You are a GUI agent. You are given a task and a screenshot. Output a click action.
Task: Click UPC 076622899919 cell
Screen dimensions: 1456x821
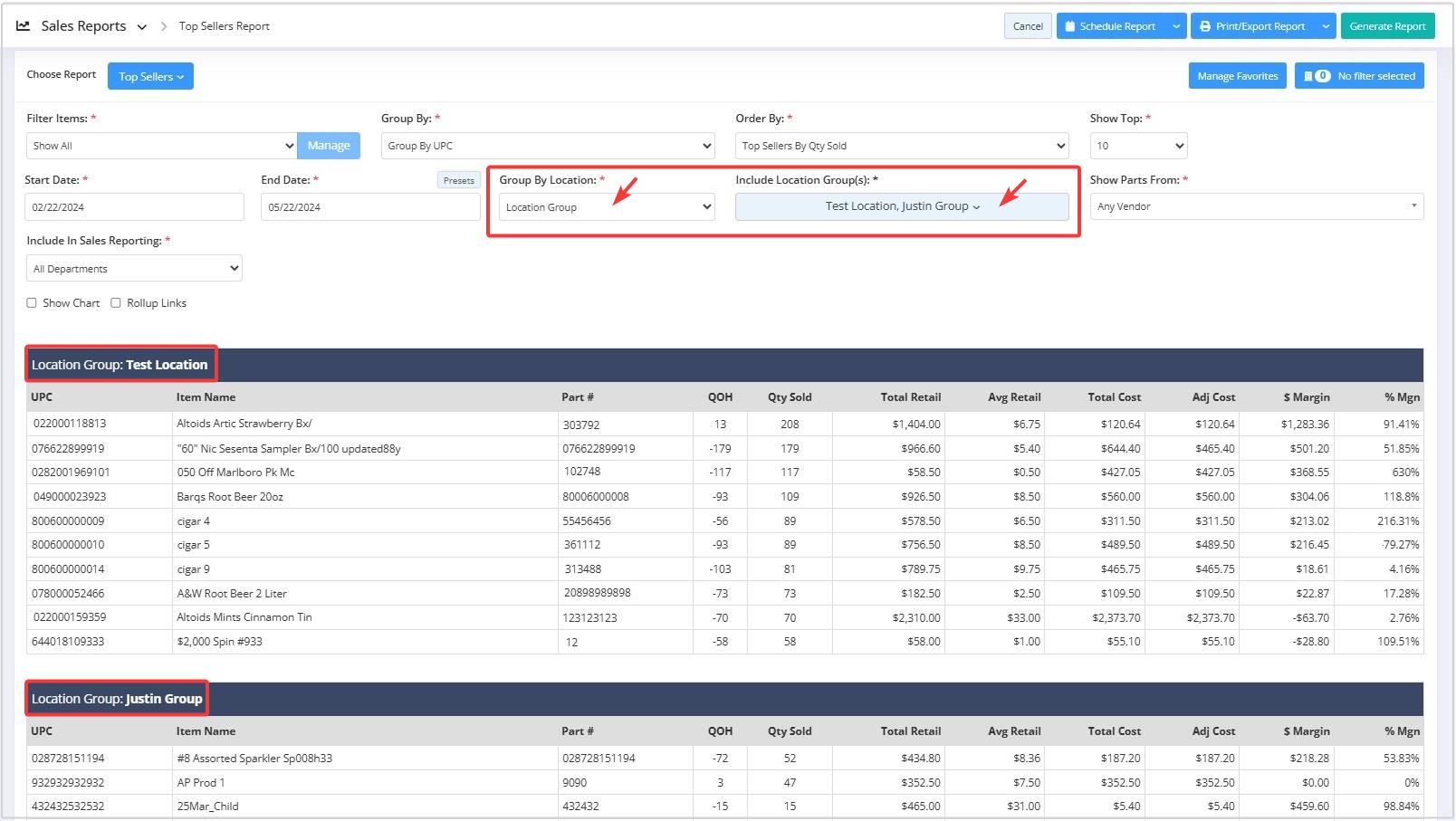click(x=68, y=448)
